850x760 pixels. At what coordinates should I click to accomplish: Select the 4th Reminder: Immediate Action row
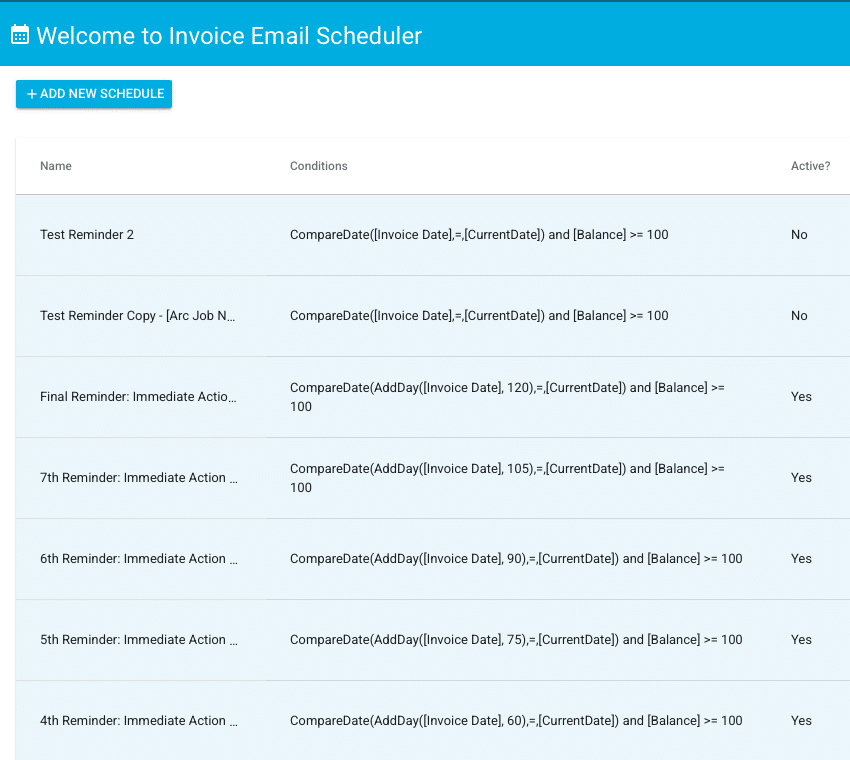(x=137, y=720)
